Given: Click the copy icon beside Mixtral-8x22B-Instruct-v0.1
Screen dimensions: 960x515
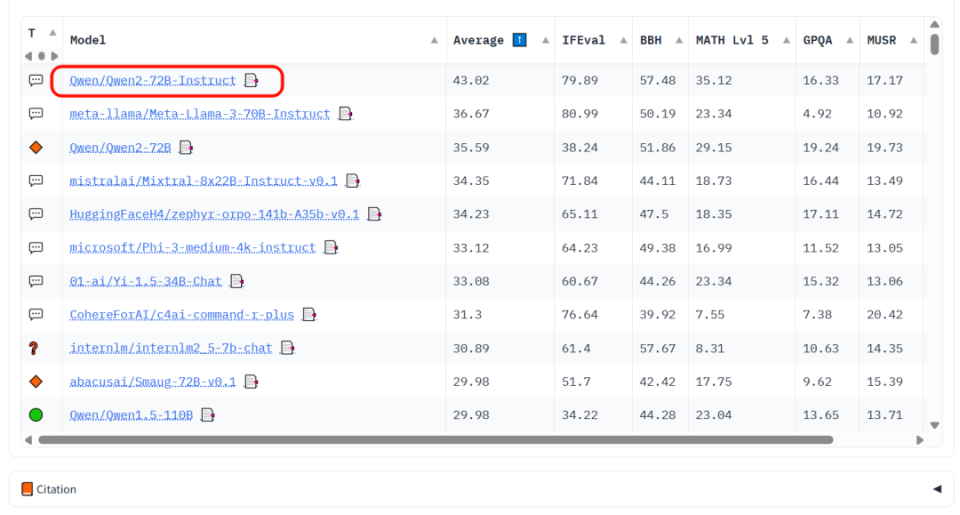Looking at the screenshot, I should point(353,181).
